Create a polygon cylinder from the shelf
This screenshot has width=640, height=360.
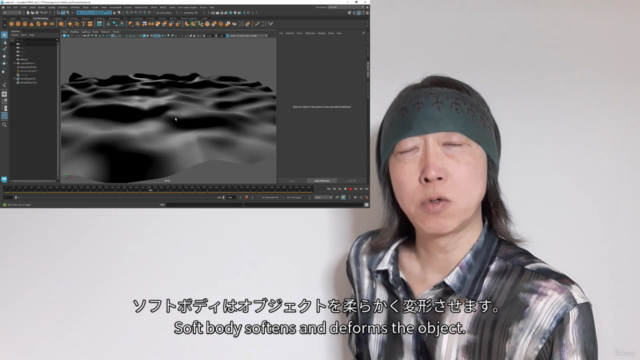25,24
